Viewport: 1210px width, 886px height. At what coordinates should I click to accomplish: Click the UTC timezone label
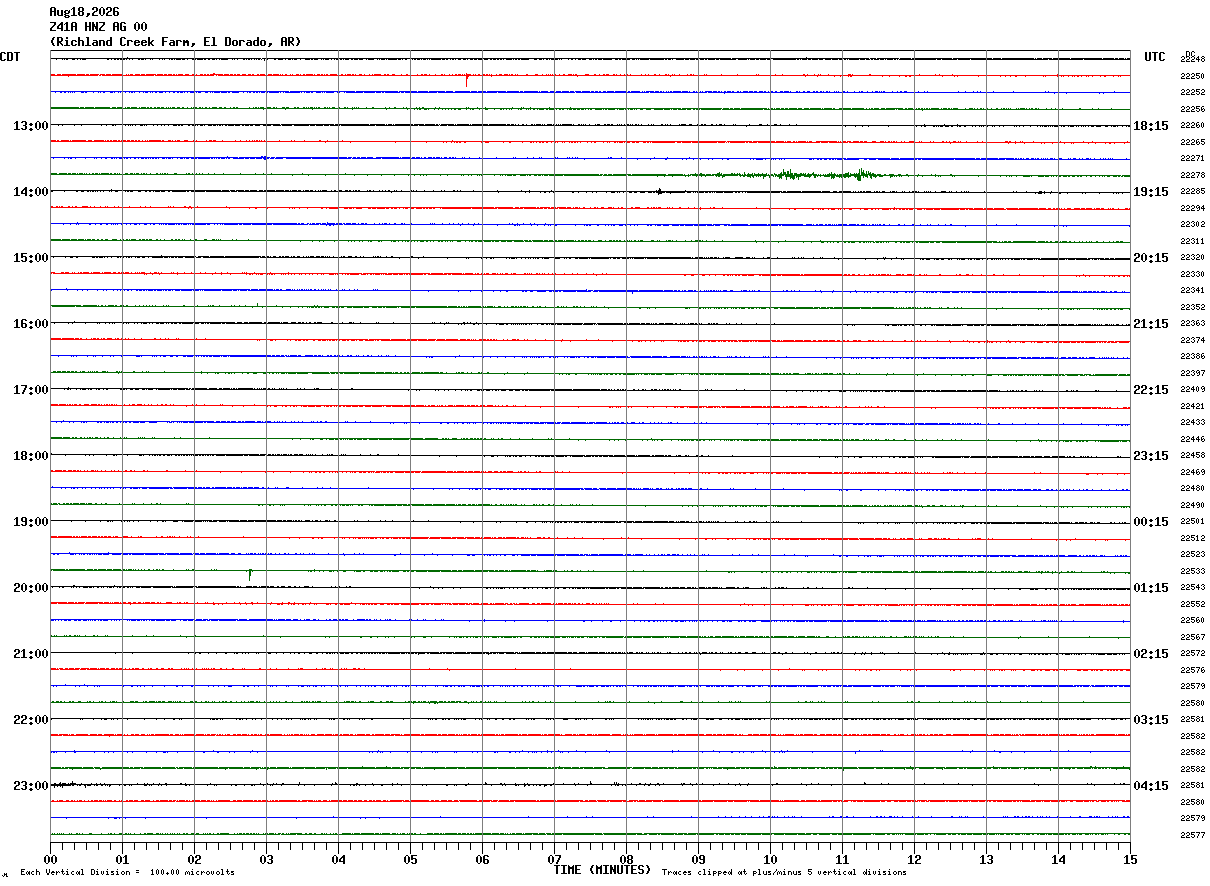point(1155,57)
